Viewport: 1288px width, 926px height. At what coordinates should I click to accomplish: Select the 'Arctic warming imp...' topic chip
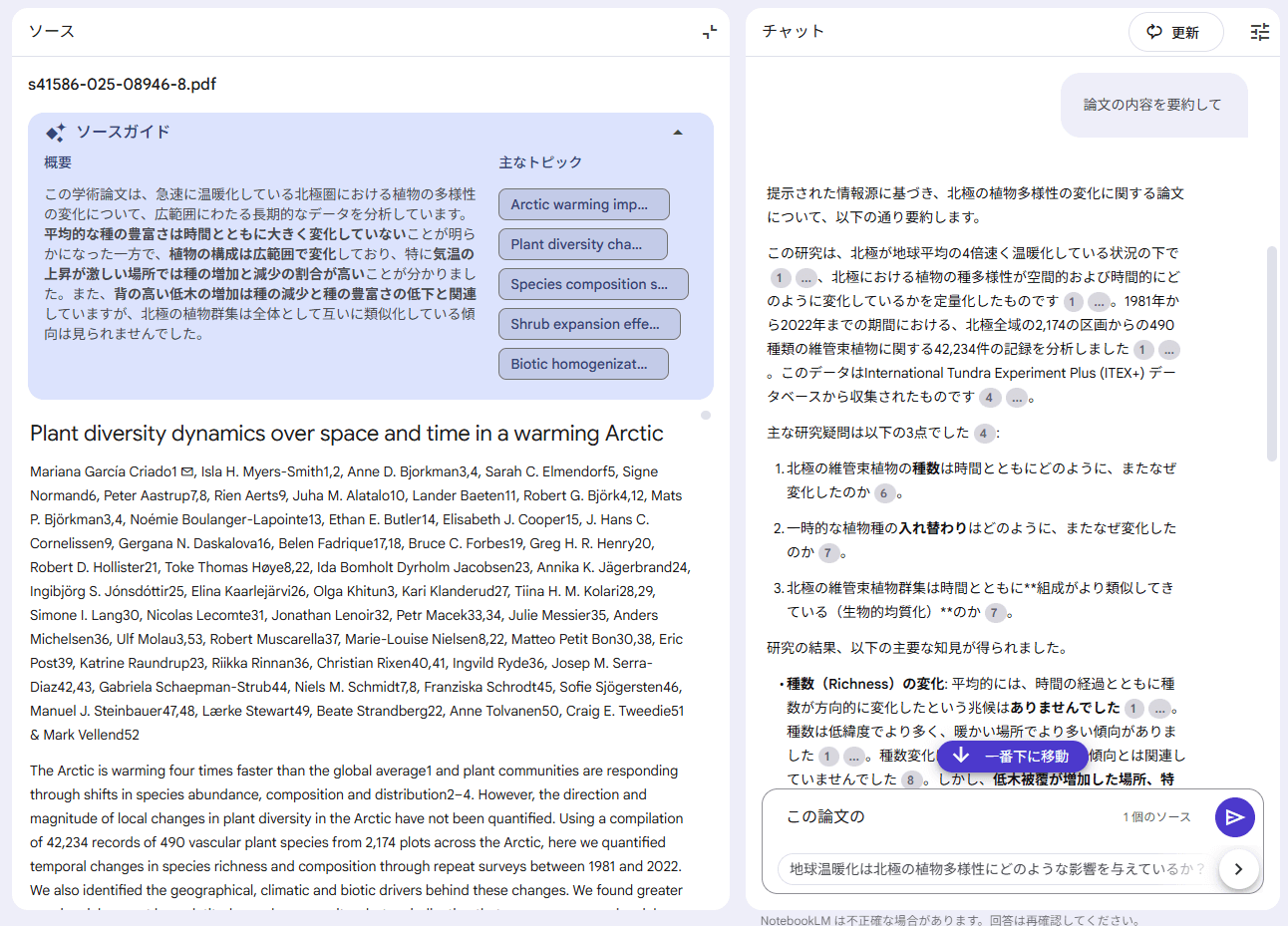[x=583, y=204]
